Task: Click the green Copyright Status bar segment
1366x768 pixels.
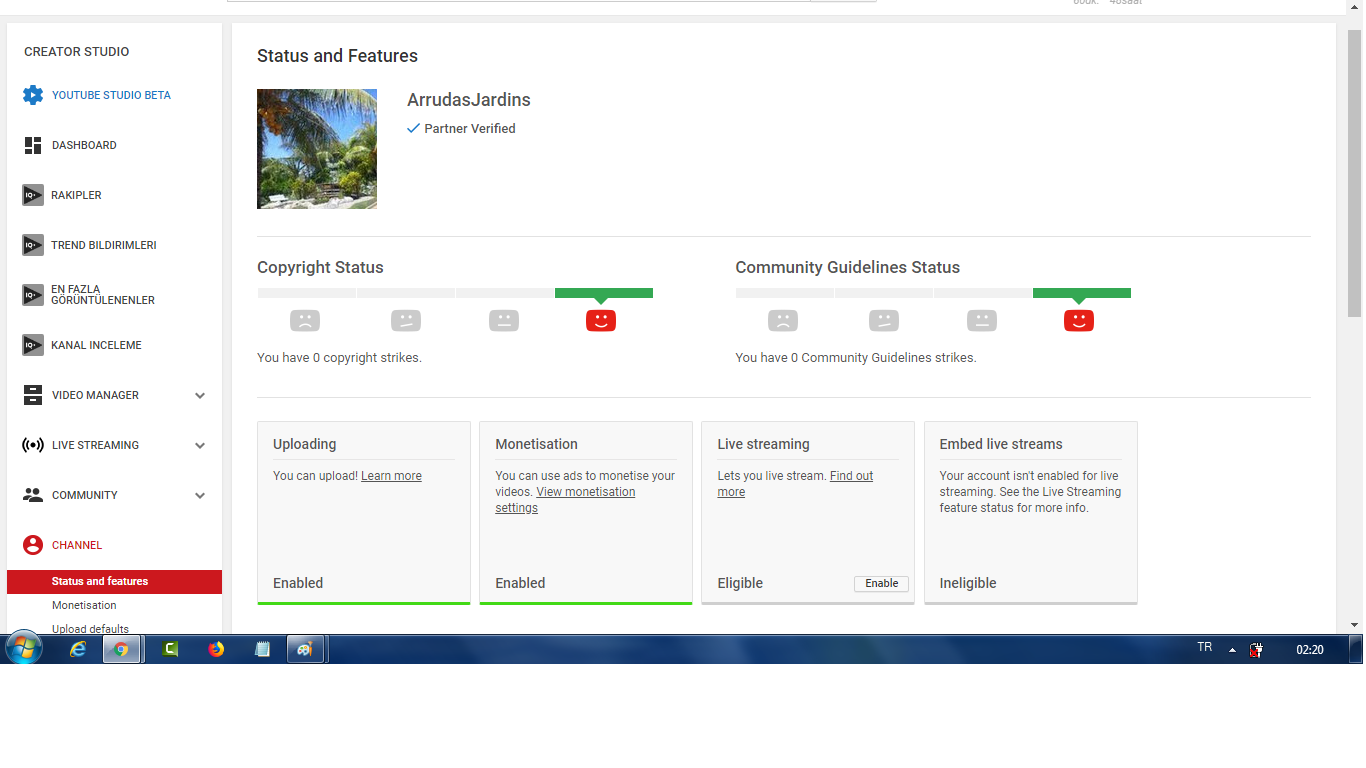Action: [604, 293]
